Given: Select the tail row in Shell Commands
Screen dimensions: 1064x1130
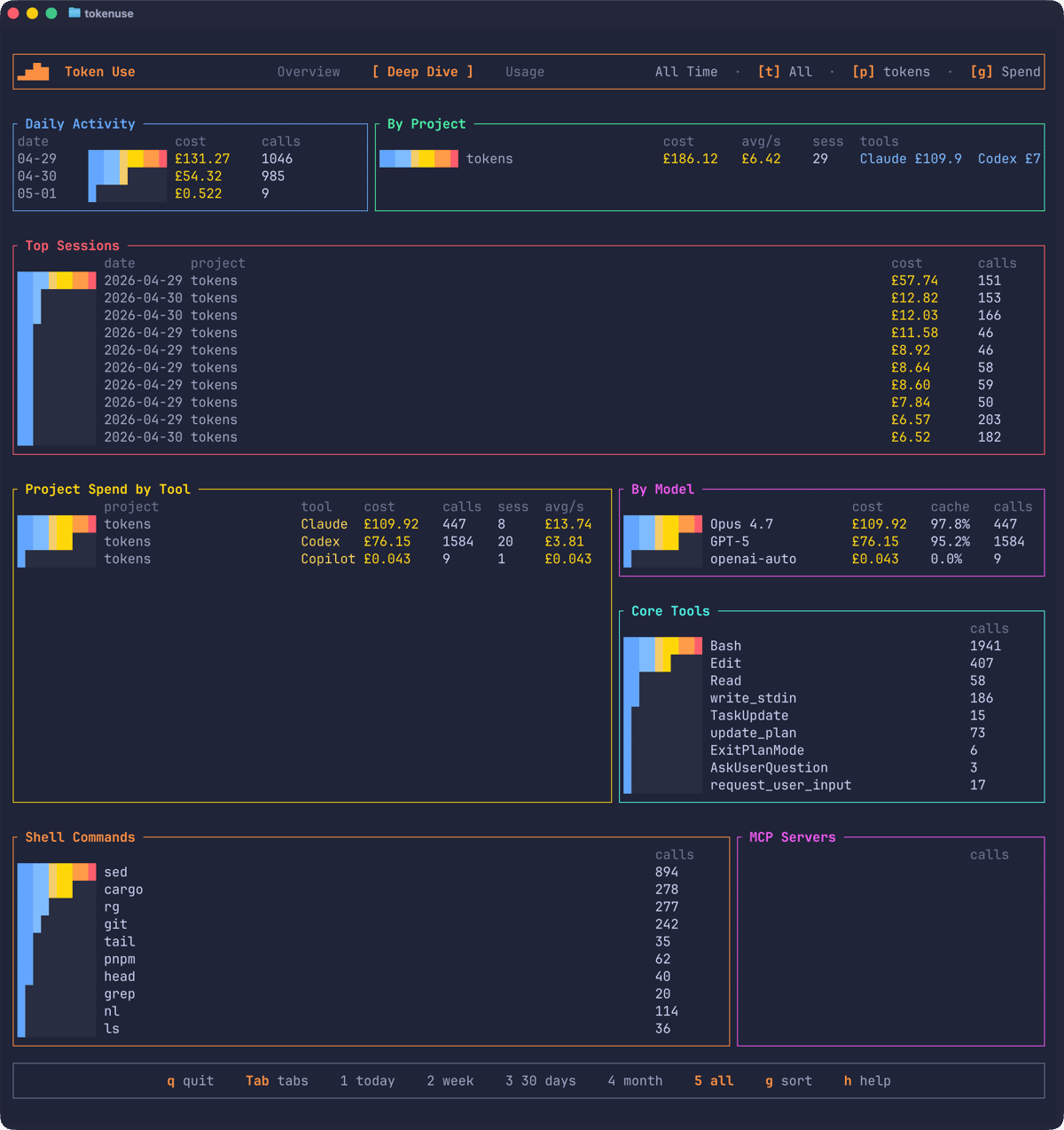Looking at the screenshot, I should click(x=372, y=942).
